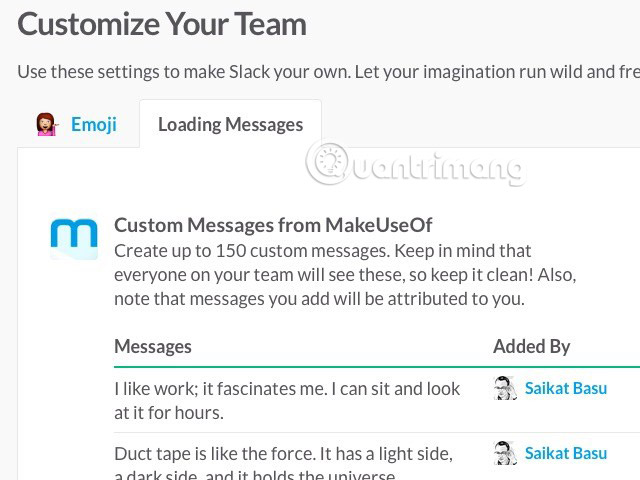This screenshot has height=480, width=640.
Task: Click the Customize Your Team heading
Action: click(x=162, y=24)
